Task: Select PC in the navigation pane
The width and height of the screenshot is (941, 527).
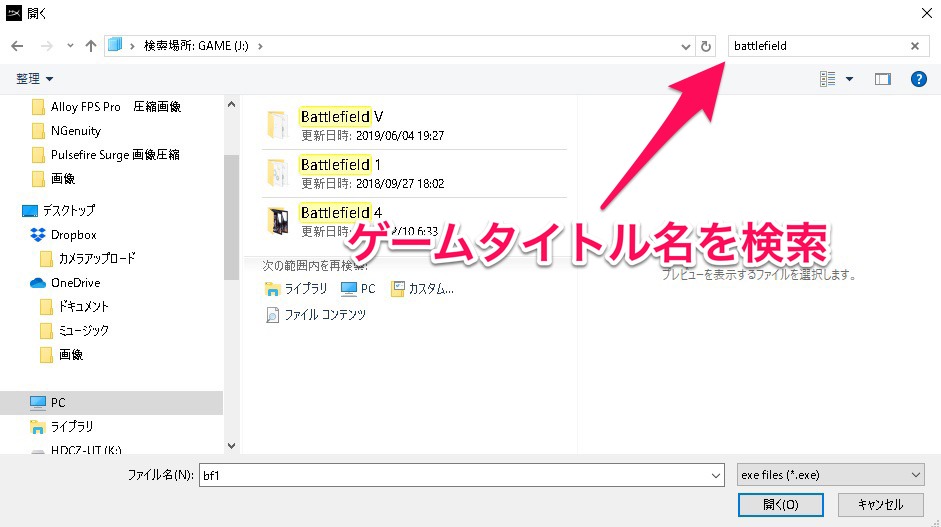Action: coord(112,403)
